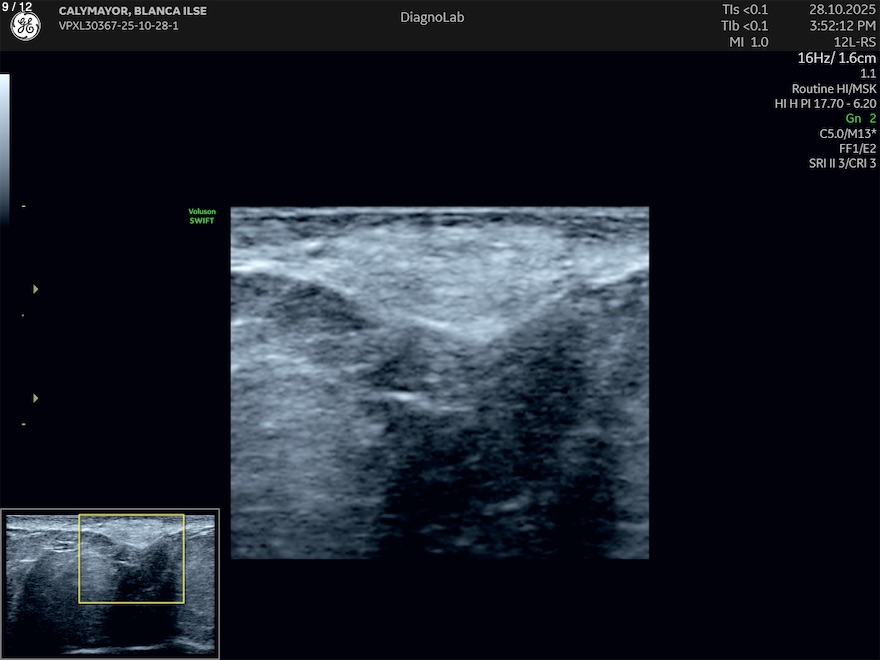The width and height of the screenshot is (880, 660).
Task: Click the 16Hz/ 1.6cm depth readout
Action: 836,58
